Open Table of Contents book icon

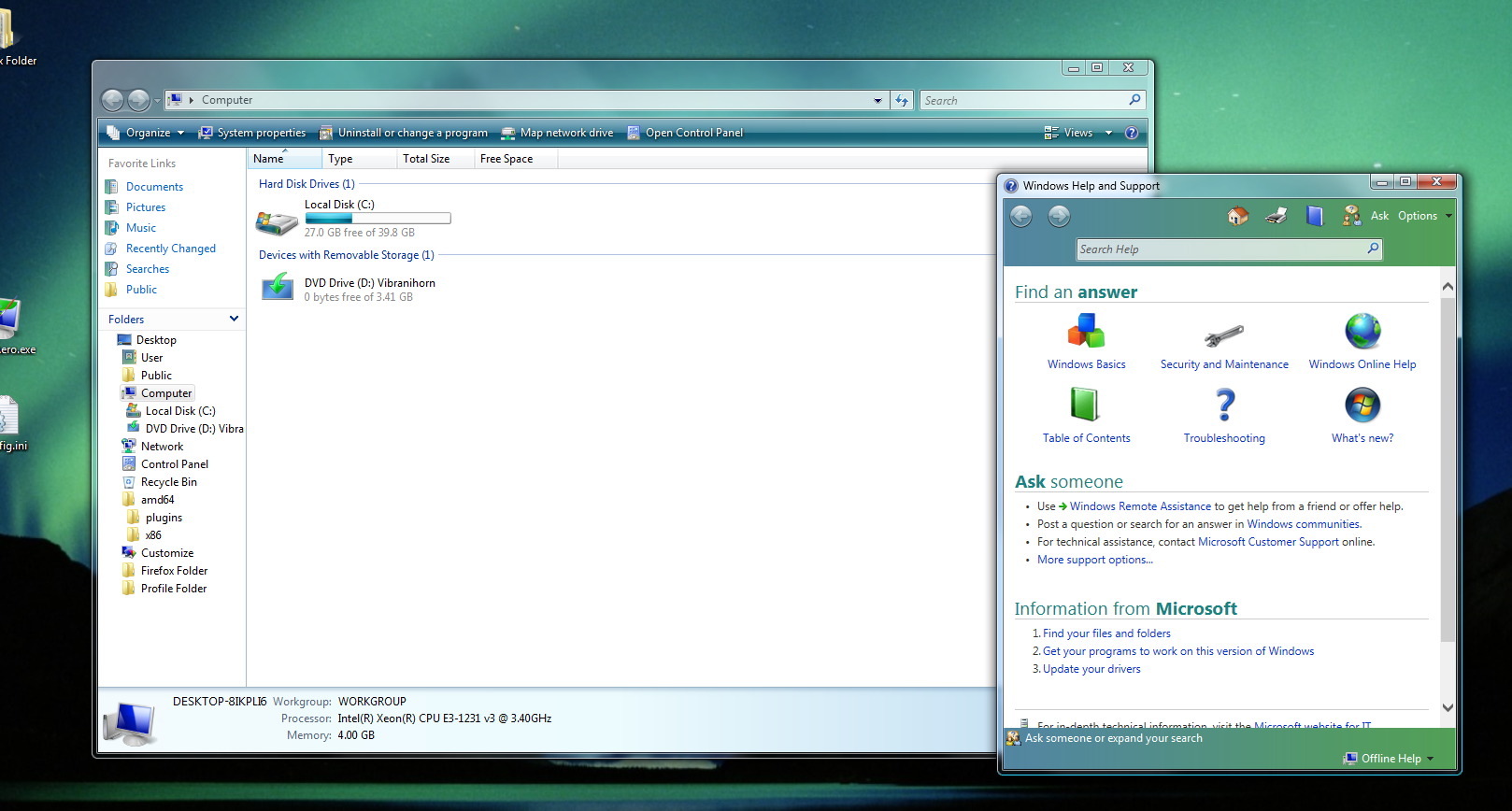pos(1085,405)
